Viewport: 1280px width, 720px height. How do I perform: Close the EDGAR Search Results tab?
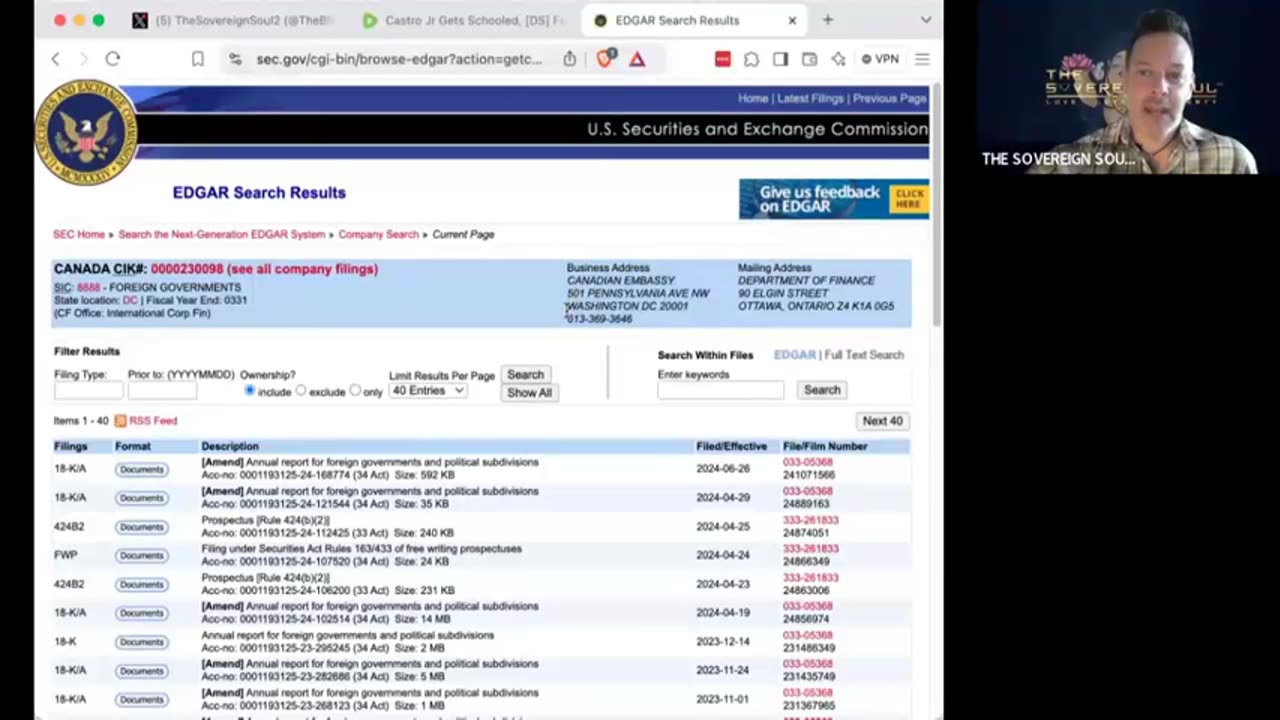[x=792, y=20]
